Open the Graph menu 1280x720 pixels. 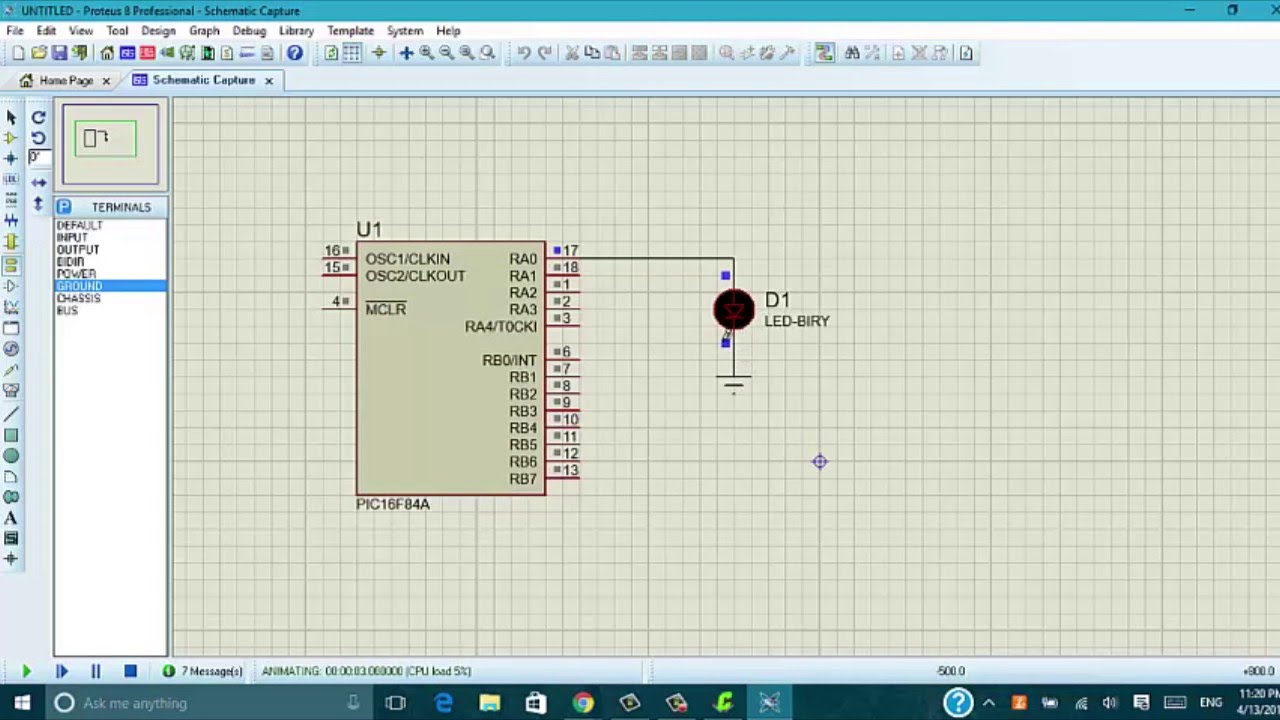coord(204,31)
